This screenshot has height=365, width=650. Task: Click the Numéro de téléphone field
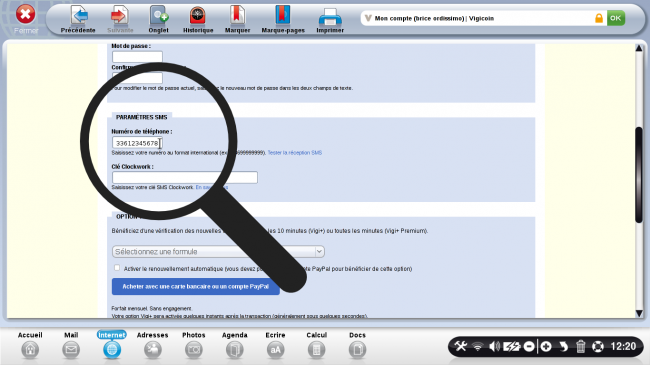point(137,143)
